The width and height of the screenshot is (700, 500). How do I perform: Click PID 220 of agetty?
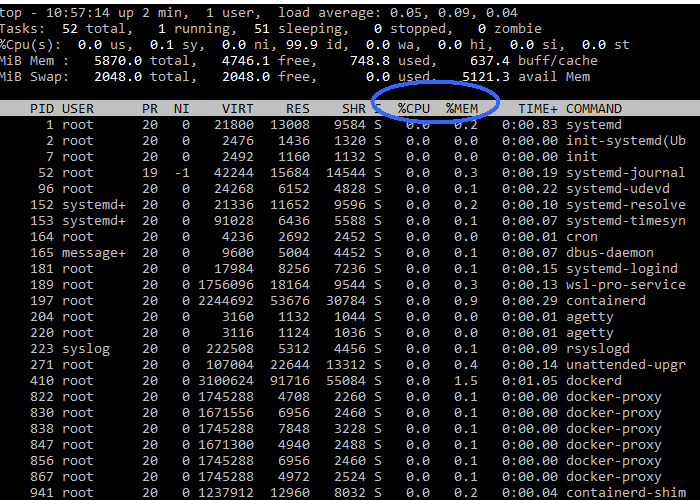42,333
